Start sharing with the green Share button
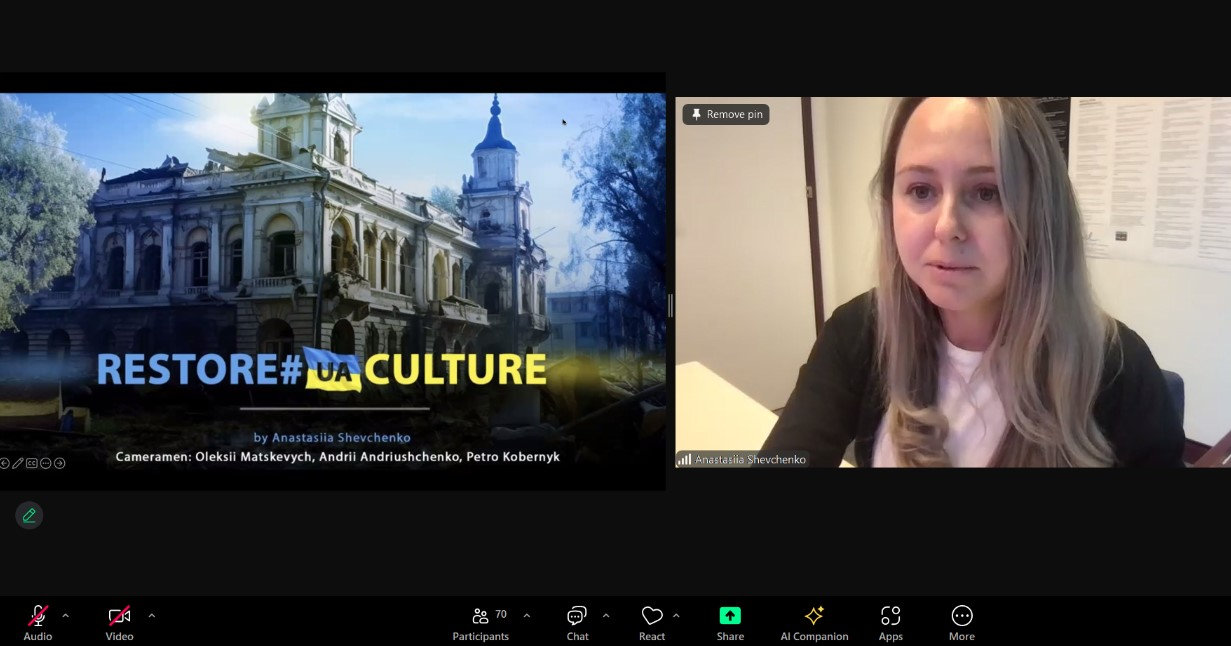This screenshot has height=646, width=1231. (730, 623)
